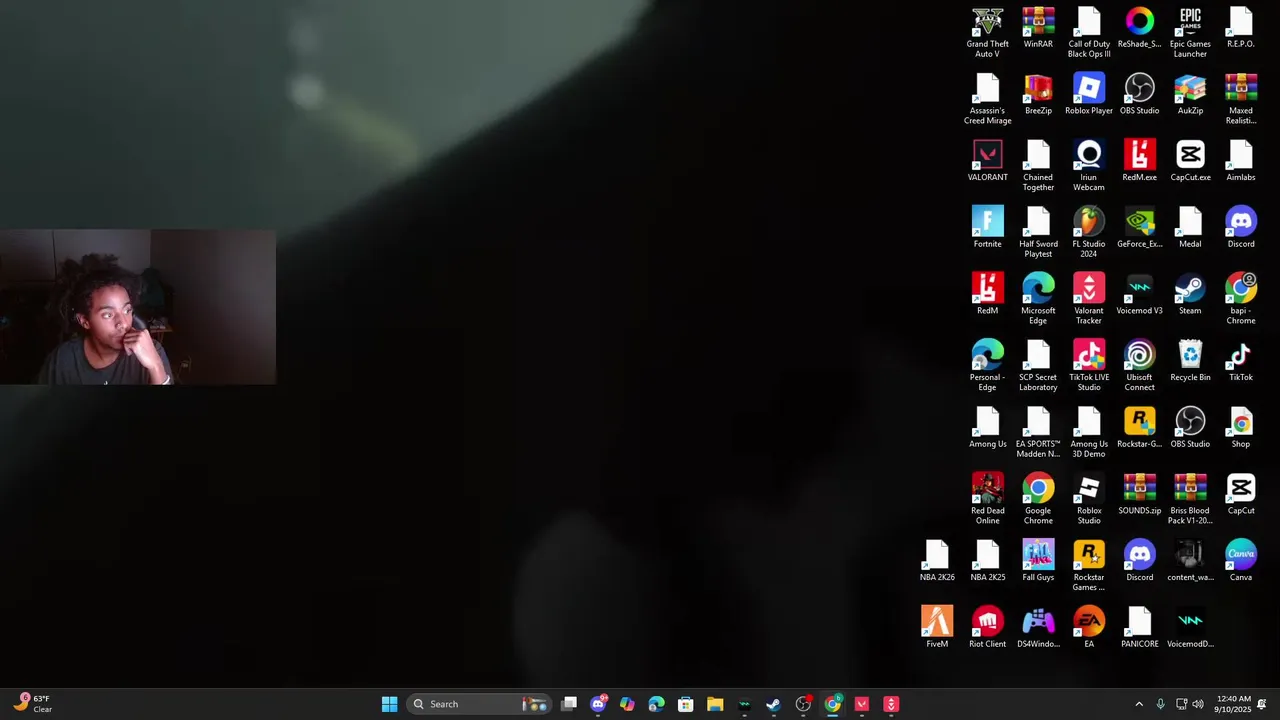Launch GeForce Experience from the desktop

coord(1139,228)
